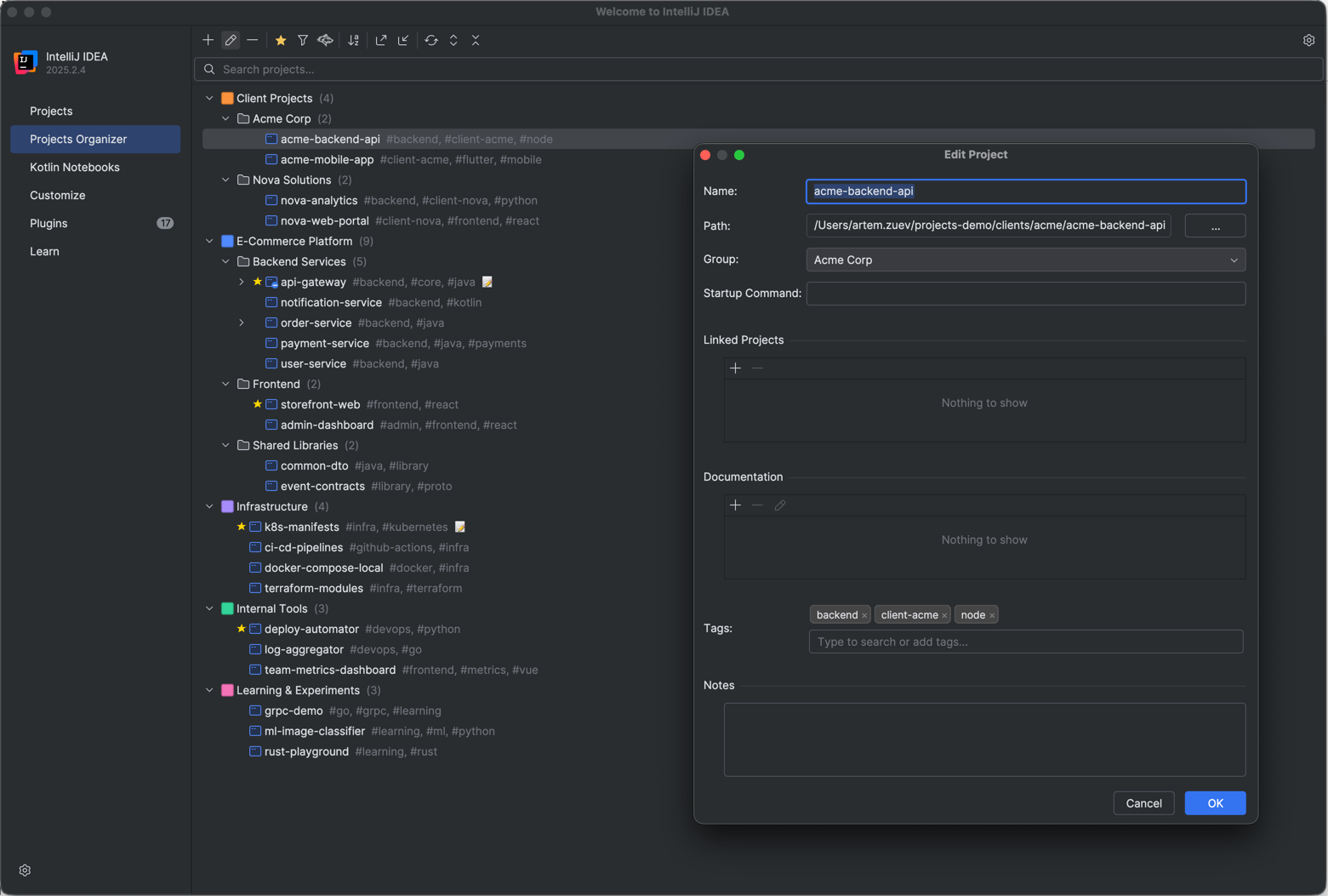Click the remove minus icon in toolbar
This screenshot has height=896, width=1328.
click(253, 40)
